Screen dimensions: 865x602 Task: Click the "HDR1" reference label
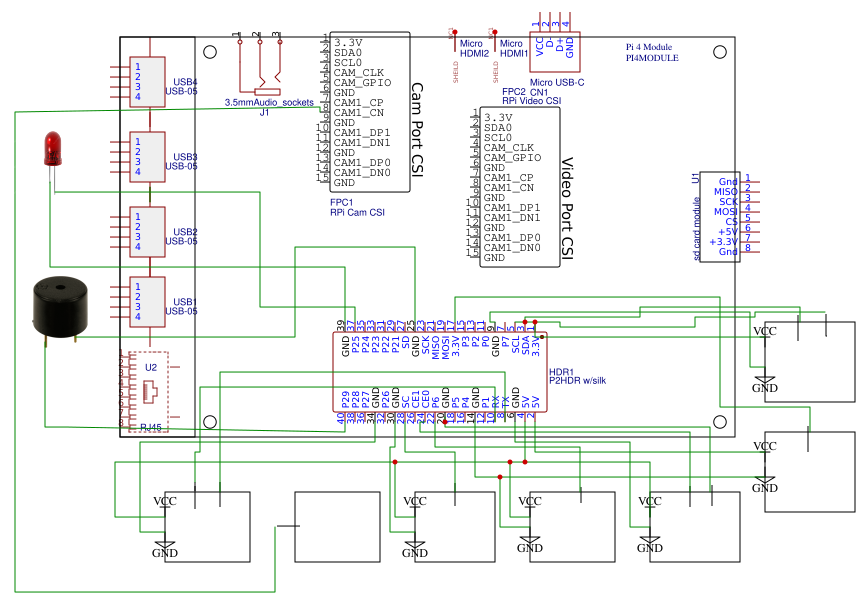562,372
